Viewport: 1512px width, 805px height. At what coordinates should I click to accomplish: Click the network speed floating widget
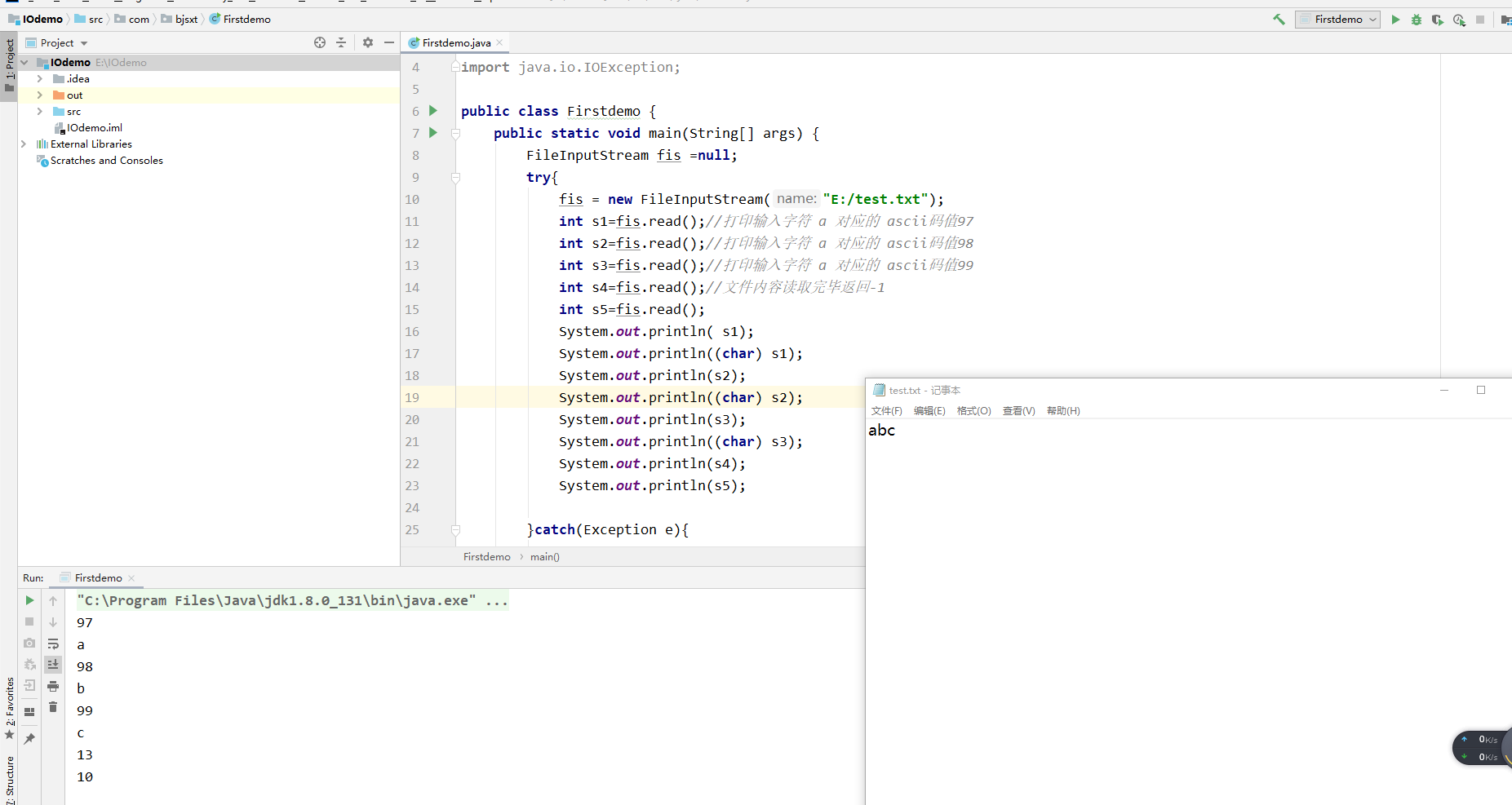(1481, 748)
